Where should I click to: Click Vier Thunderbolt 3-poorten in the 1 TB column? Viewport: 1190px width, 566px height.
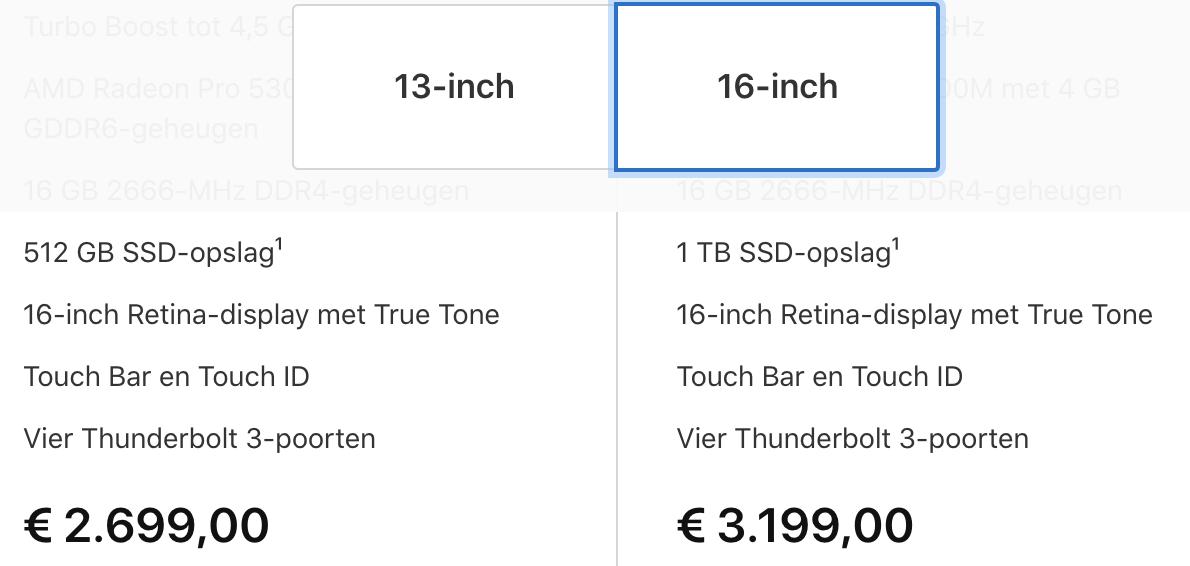pos(852,439)
